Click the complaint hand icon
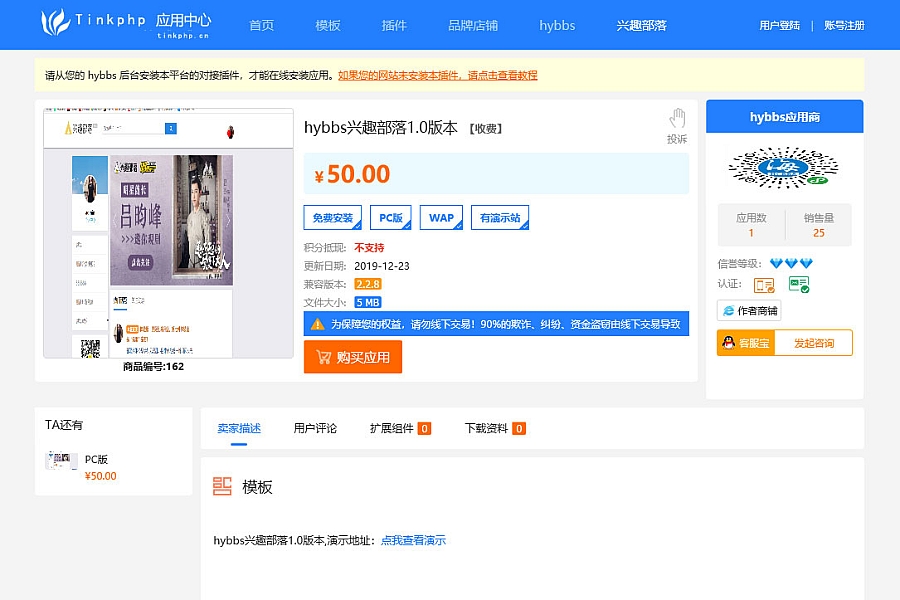900x600 pixels. point(677,118)
